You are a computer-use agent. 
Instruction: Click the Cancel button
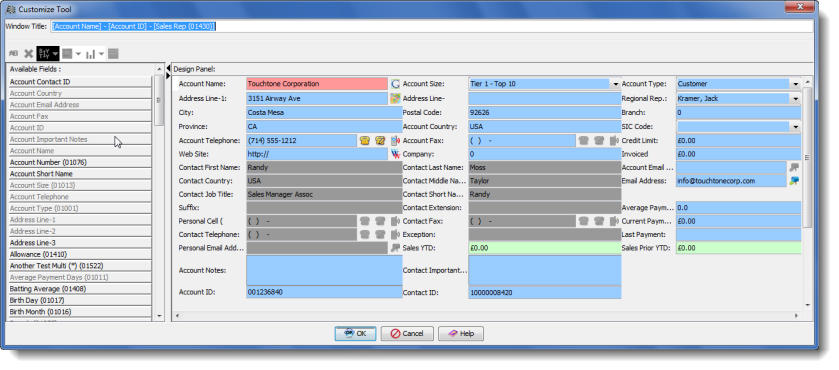pyautogui.click(x=407, y=334)
